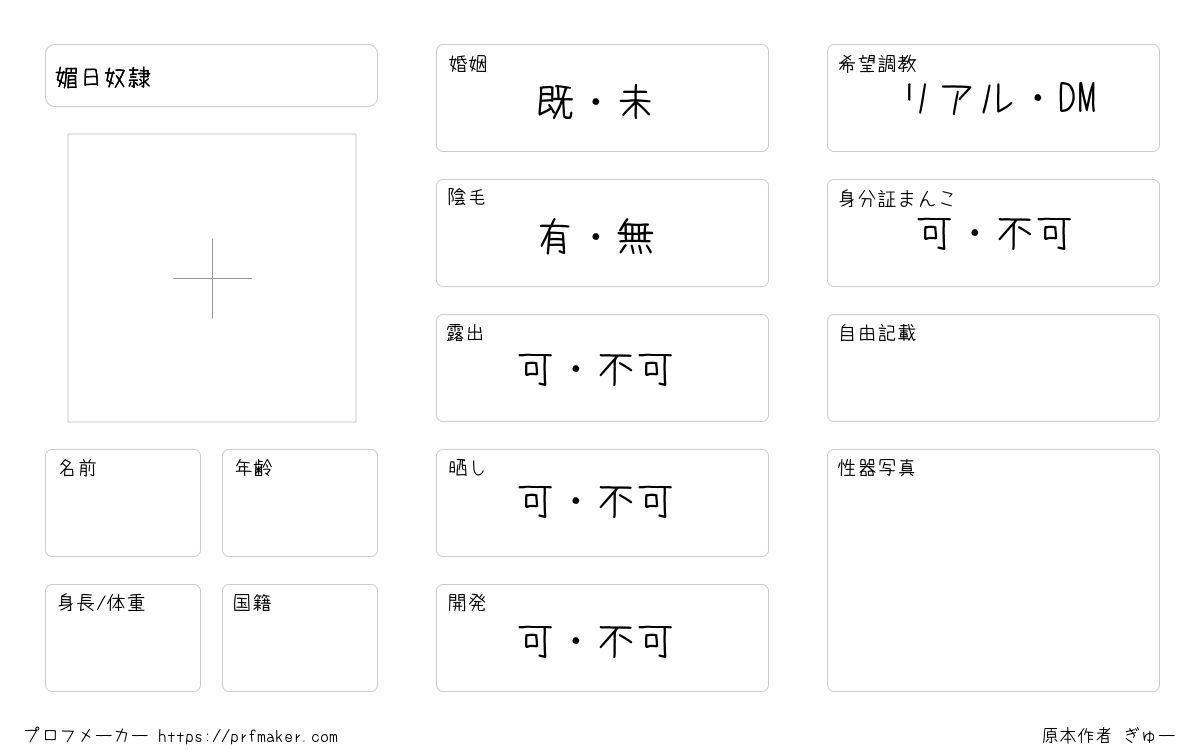Choose 無 in the second middle box
The height and width of the screenshot is (750, 1200).
tap(636, 237)
